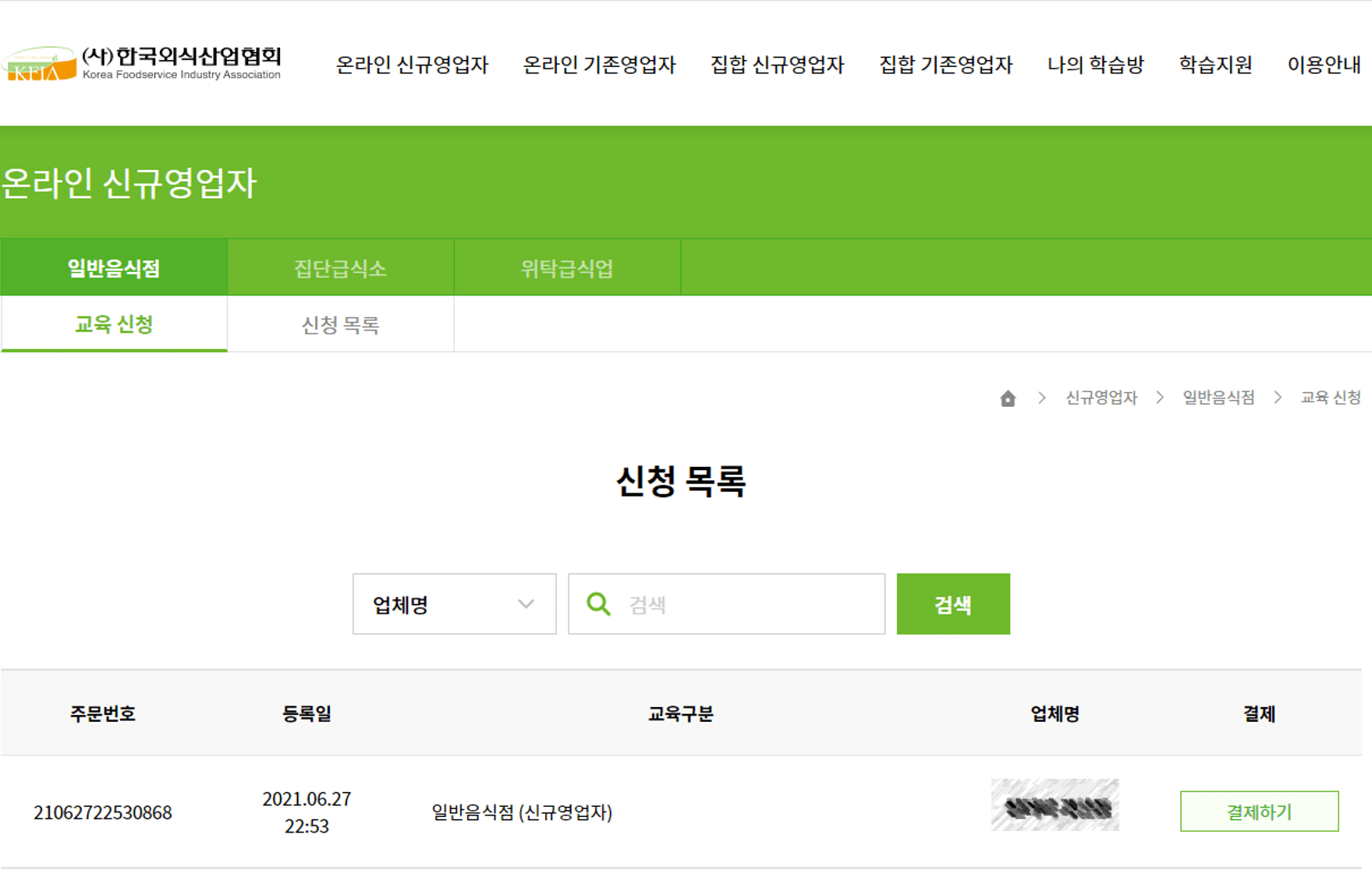Click the magnifier icon in search box
This screenshot has width=1372, height=877.
tap(598, 604)
